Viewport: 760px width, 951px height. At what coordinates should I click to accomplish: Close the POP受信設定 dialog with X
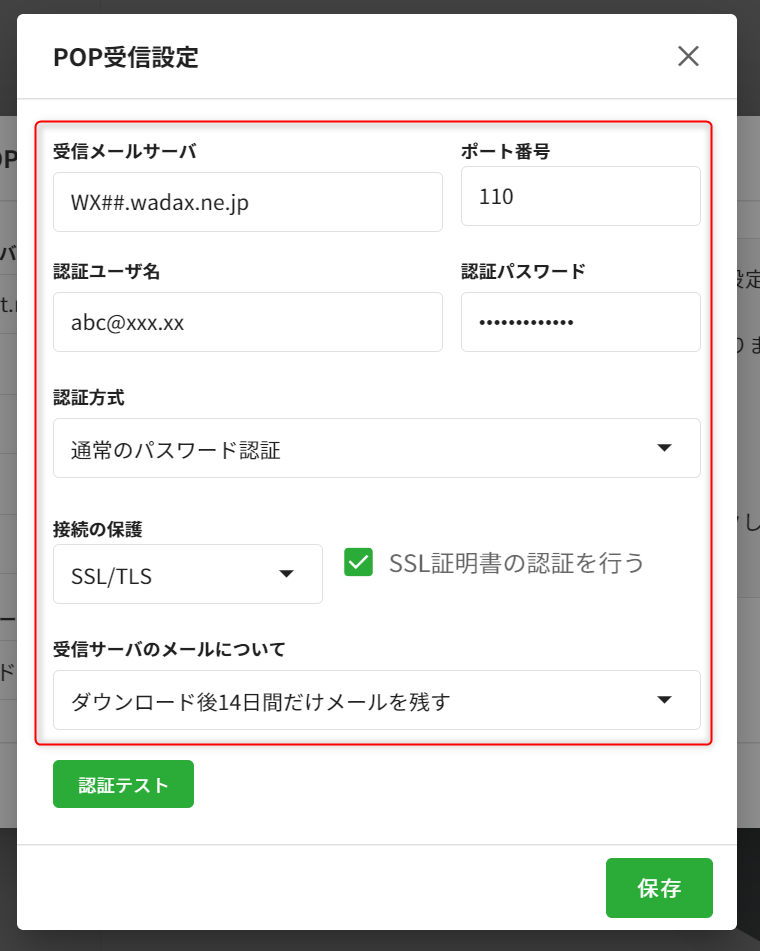(x=688, y=56)
